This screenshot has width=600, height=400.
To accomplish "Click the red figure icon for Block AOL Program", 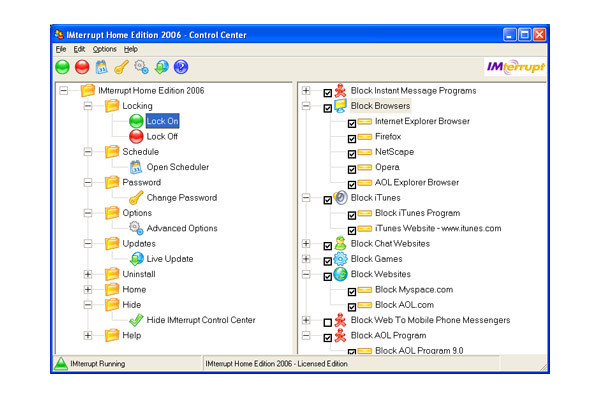I will point(340,335).
